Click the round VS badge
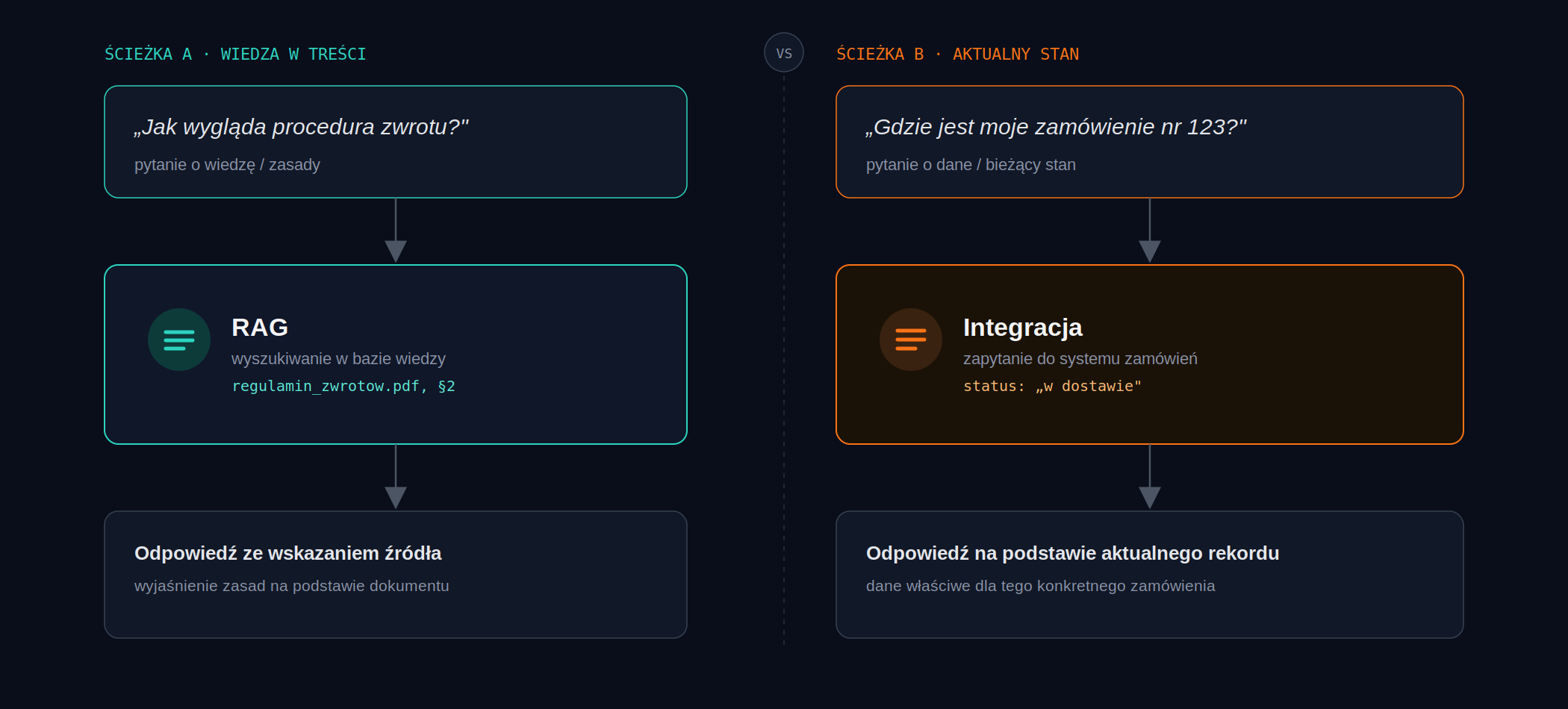The height and width of the screenshot is (709, 1568). coord(784,52)
